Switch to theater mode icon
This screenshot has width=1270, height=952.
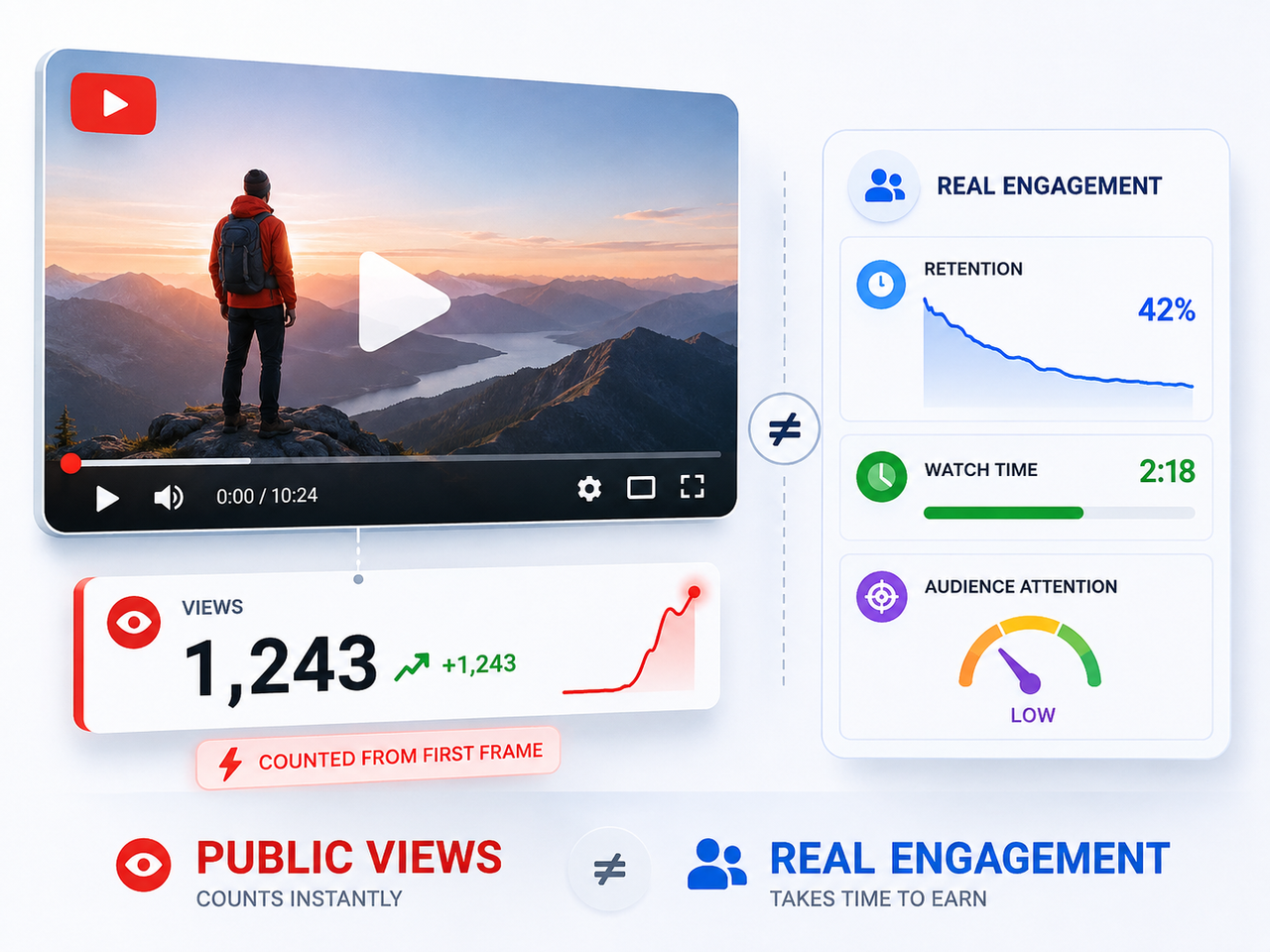(x=641, y=487)
